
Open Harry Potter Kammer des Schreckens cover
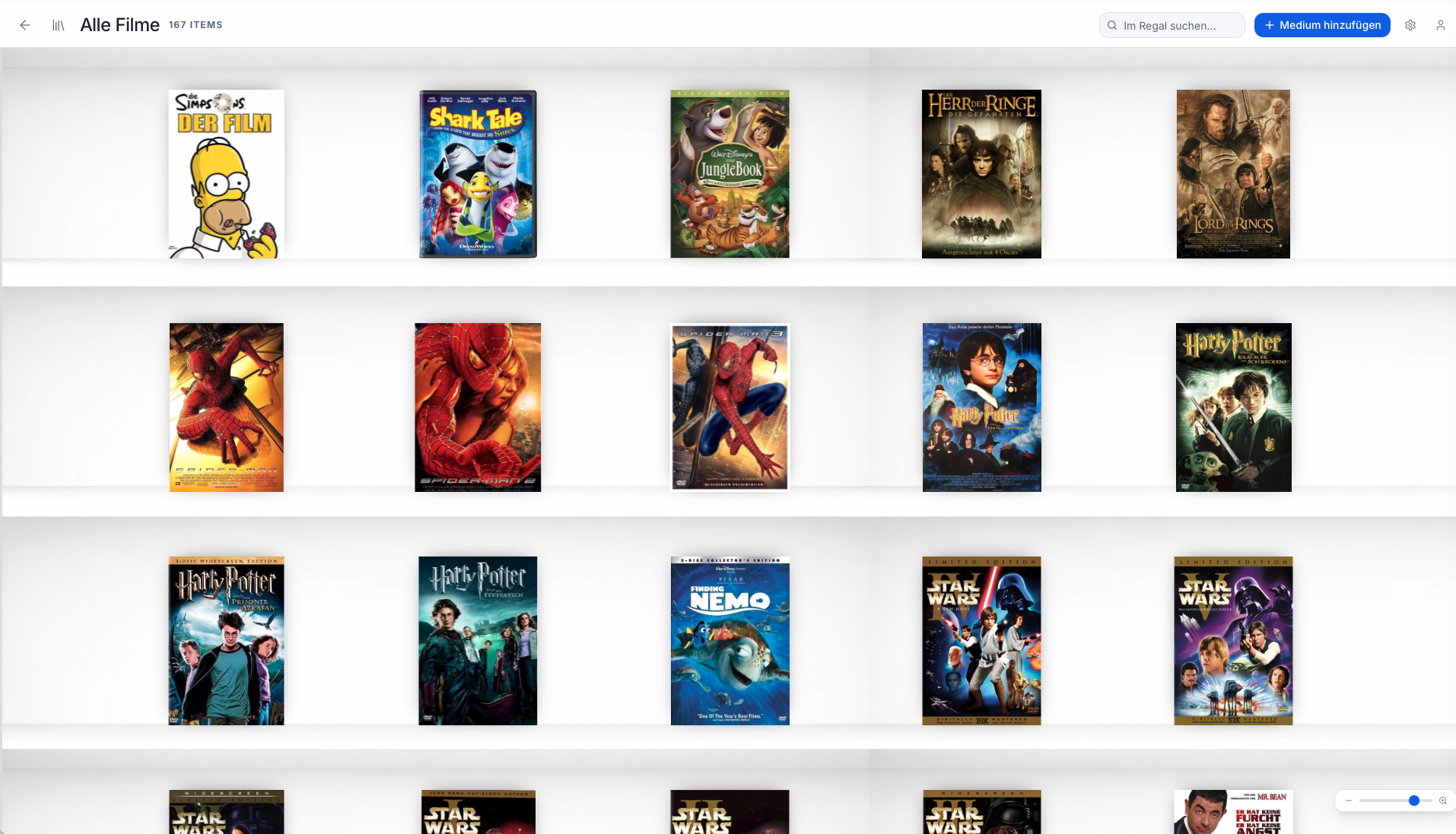[x=1233, y=407]
